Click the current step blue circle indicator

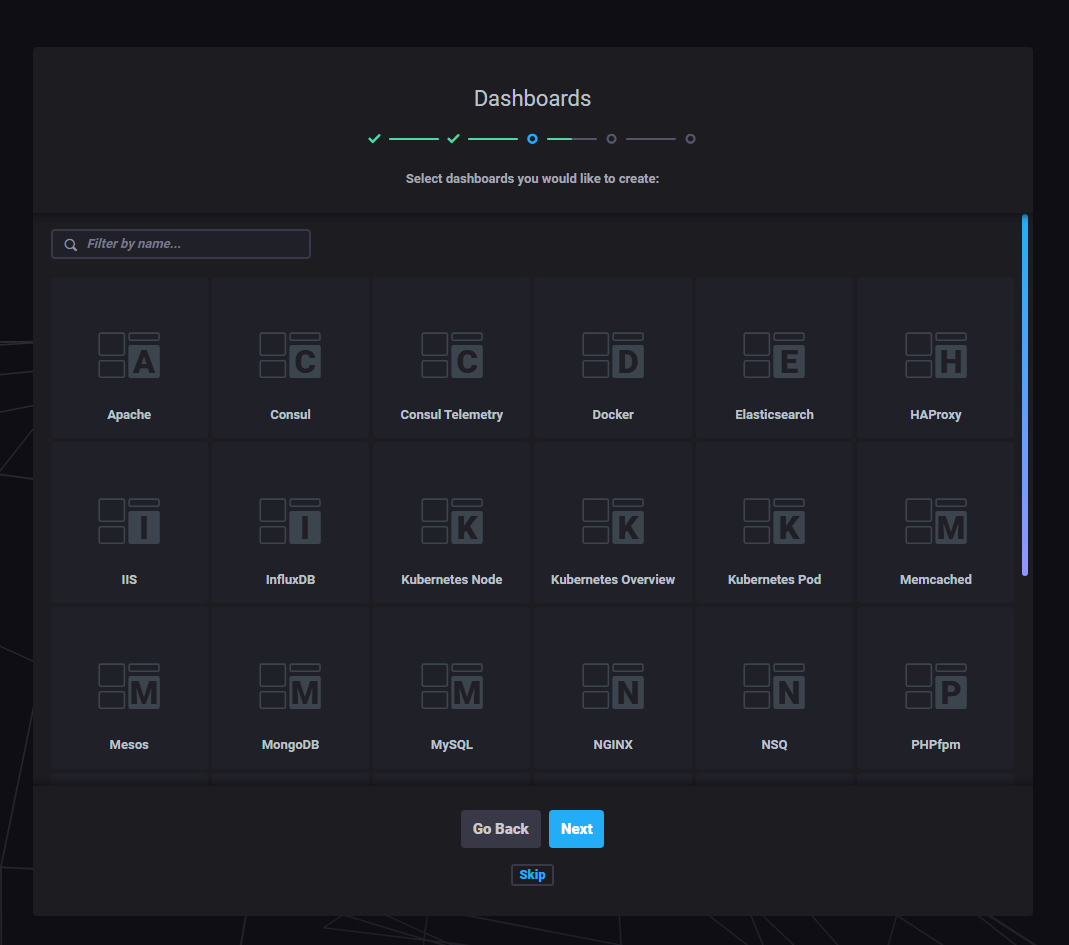click(x=532, y=138)
